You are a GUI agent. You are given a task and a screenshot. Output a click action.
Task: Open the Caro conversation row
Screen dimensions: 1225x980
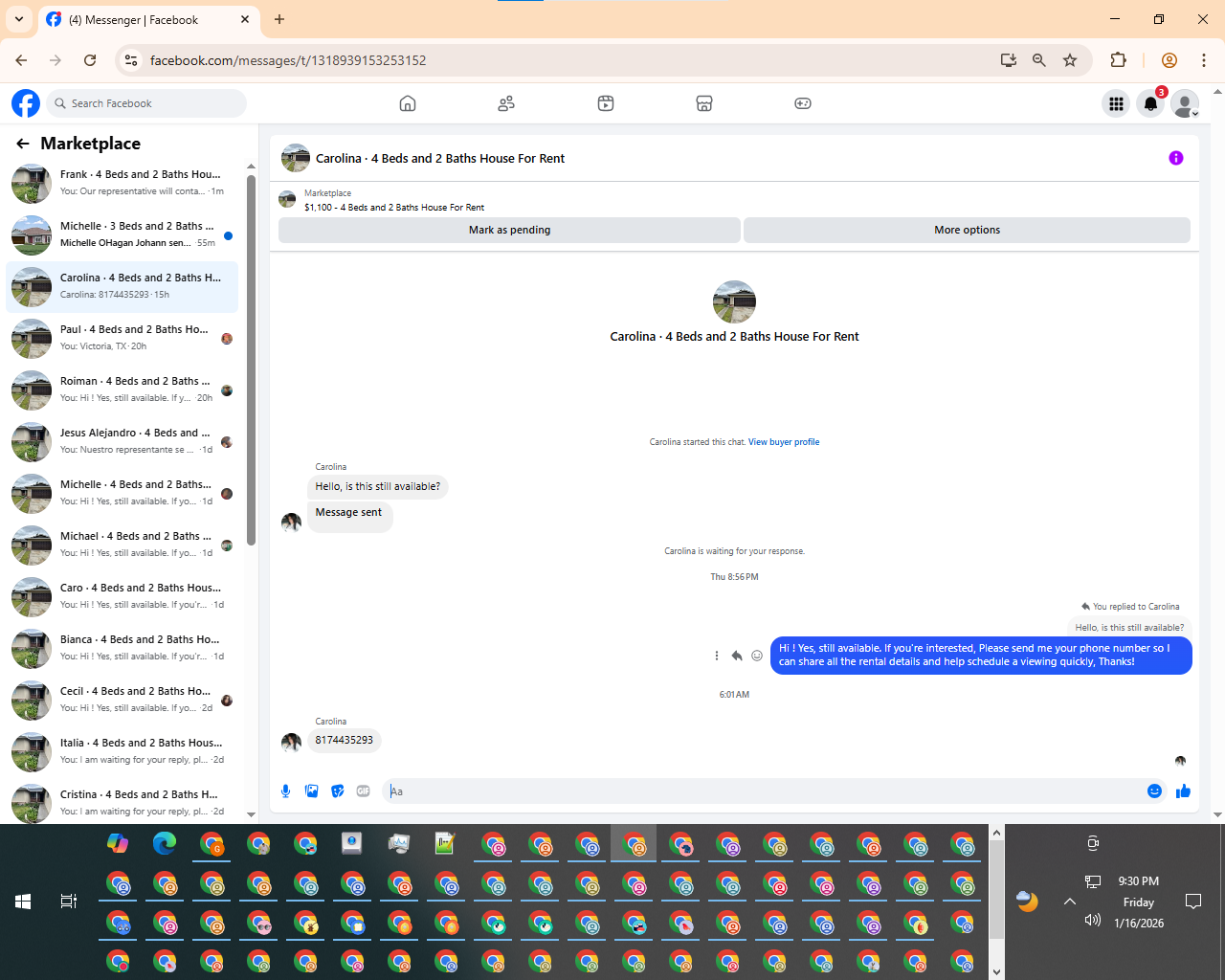click(122, 596)
